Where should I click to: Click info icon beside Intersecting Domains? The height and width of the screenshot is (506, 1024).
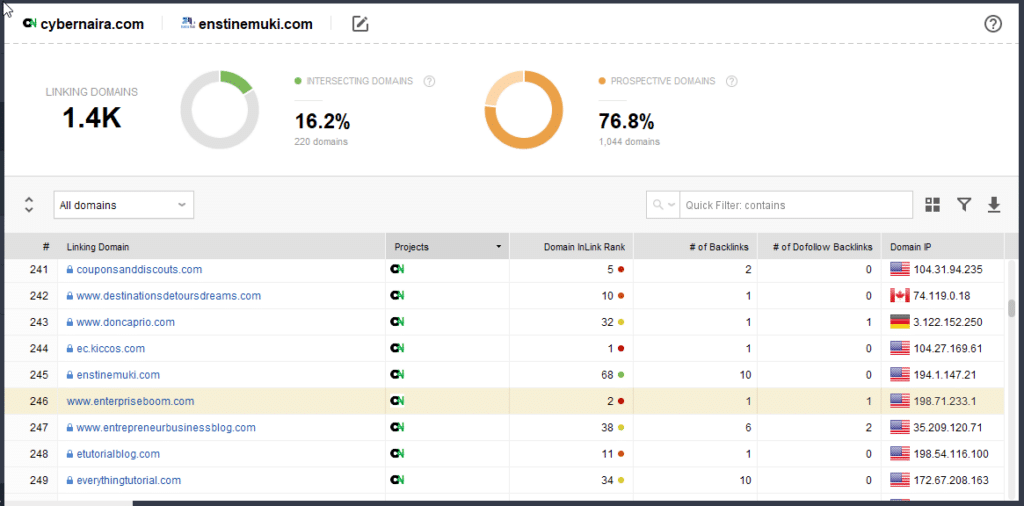coord(429,81)
